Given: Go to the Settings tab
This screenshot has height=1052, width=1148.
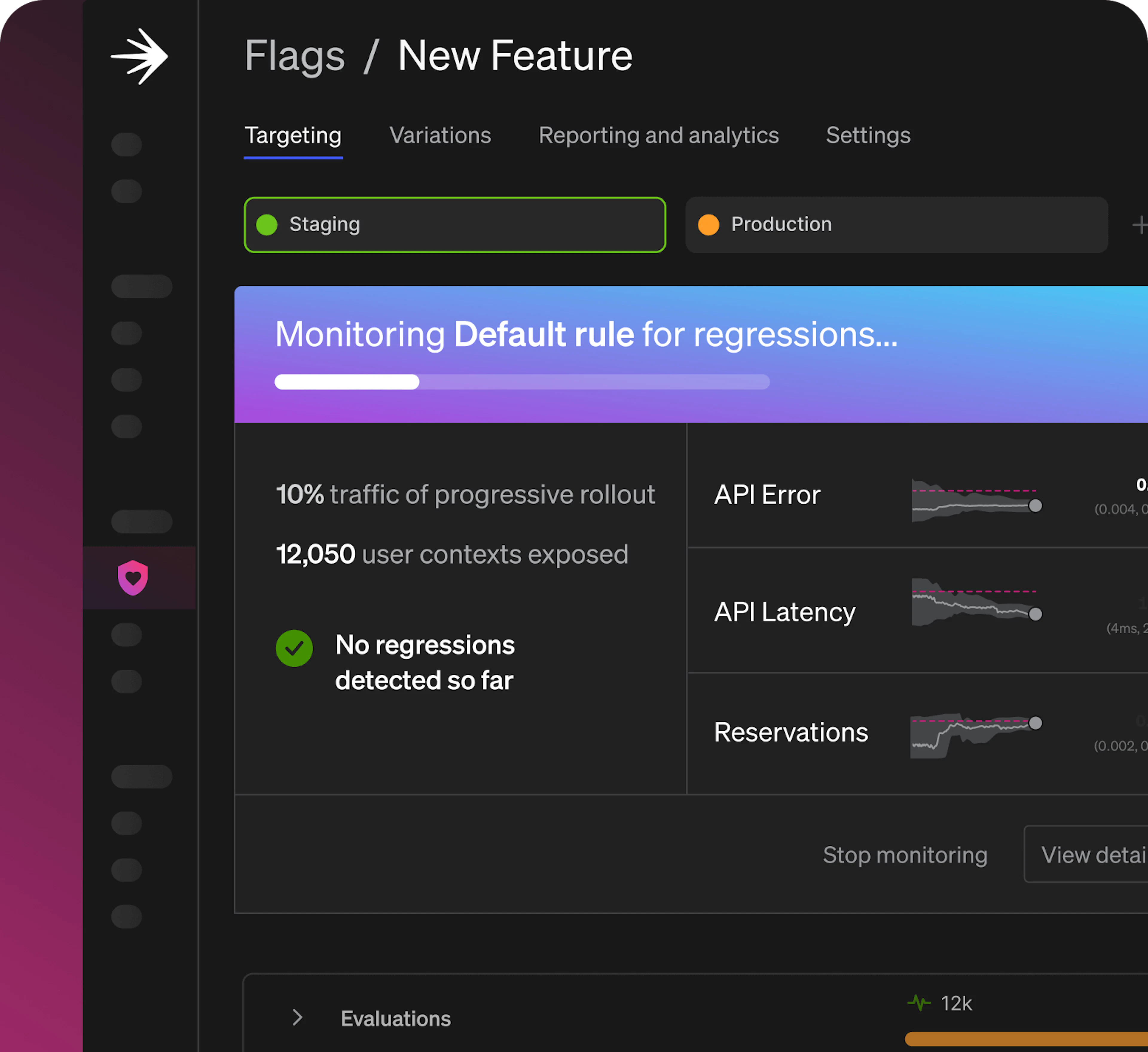Looking at the screenshot, I should coord(868,135).
